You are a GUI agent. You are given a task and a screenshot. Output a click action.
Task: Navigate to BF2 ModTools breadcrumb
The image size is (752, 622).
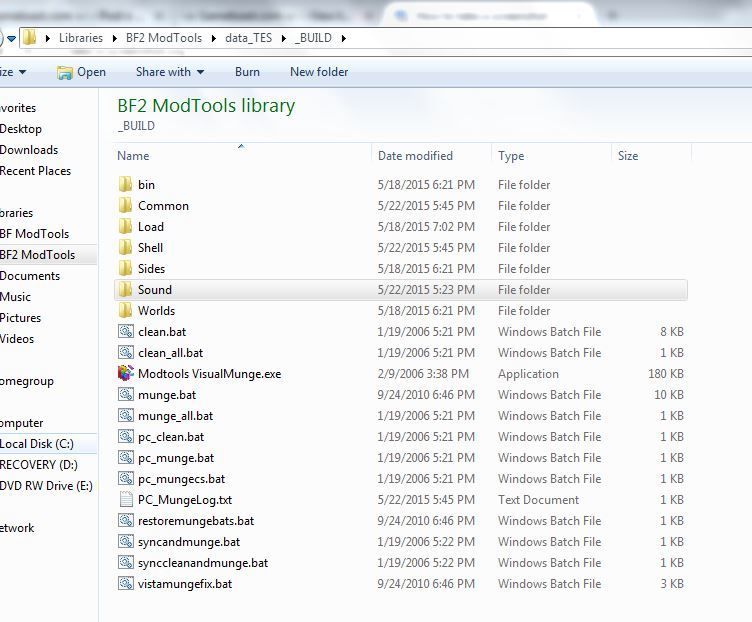164,38
